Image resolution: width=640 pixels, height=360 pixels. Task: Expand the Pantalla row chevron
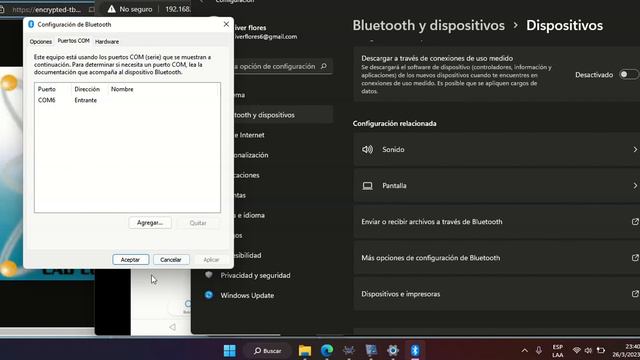[x=635, y=186]
